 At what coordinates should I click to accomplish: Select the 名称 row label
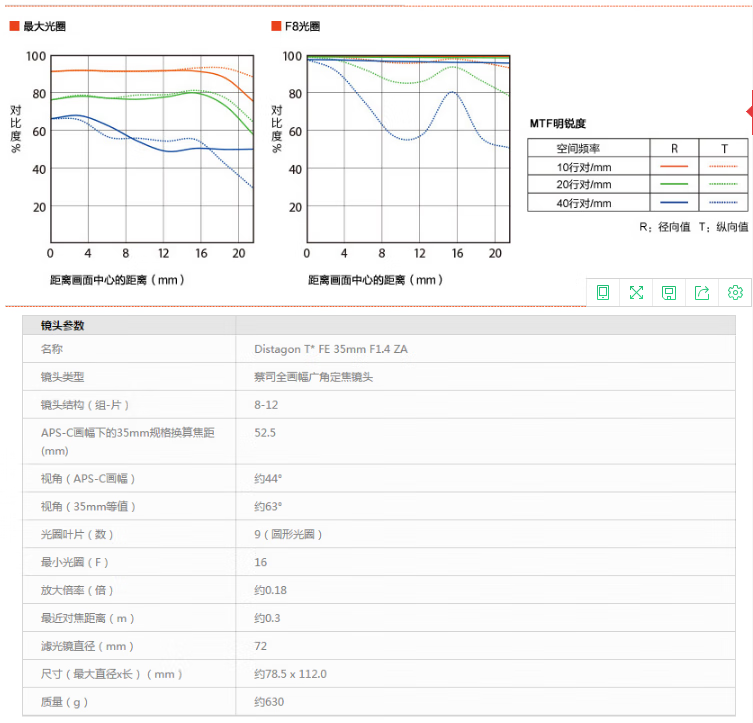[x=51, y=349]
